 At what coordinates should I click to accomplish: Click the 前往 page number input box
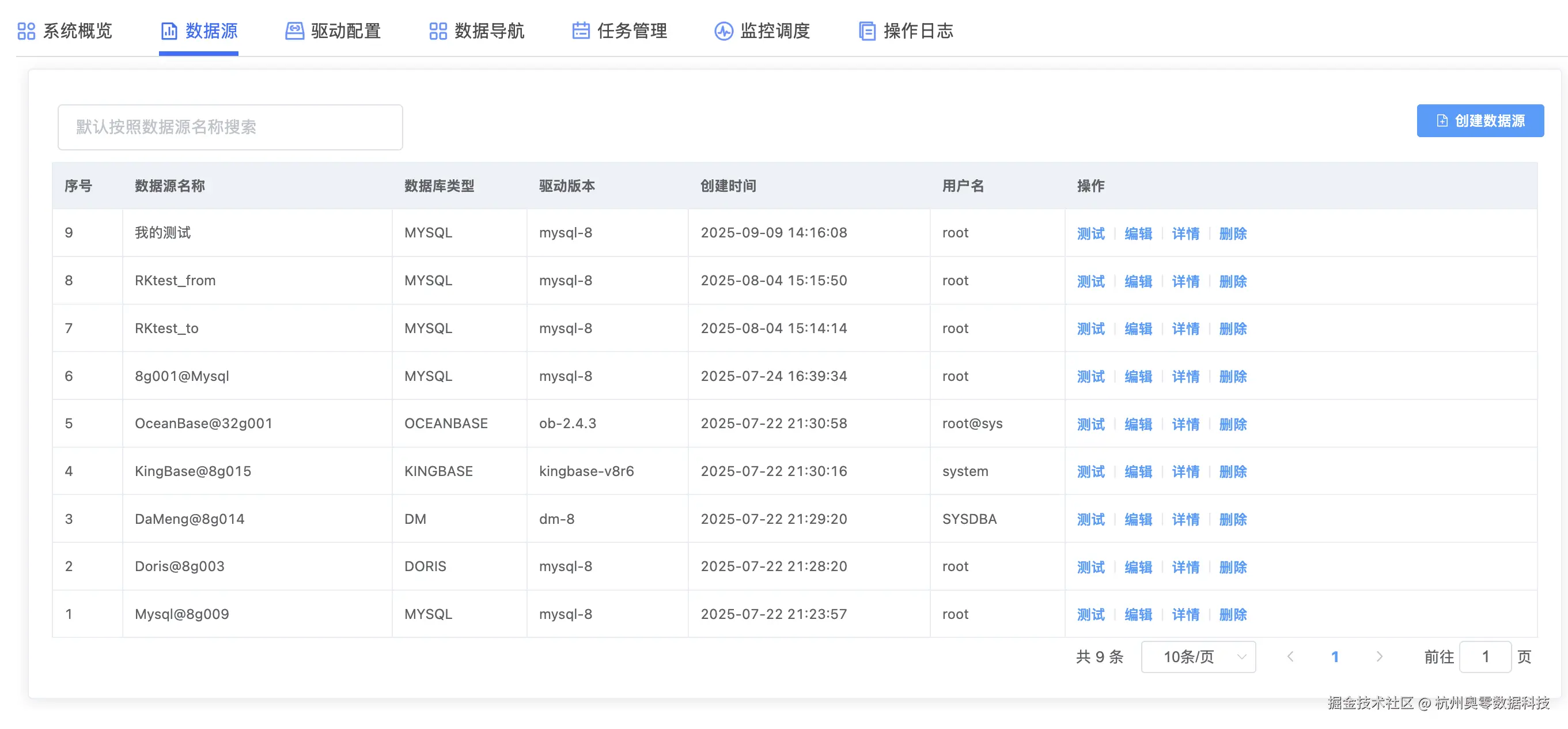(x=1484, y=656)
